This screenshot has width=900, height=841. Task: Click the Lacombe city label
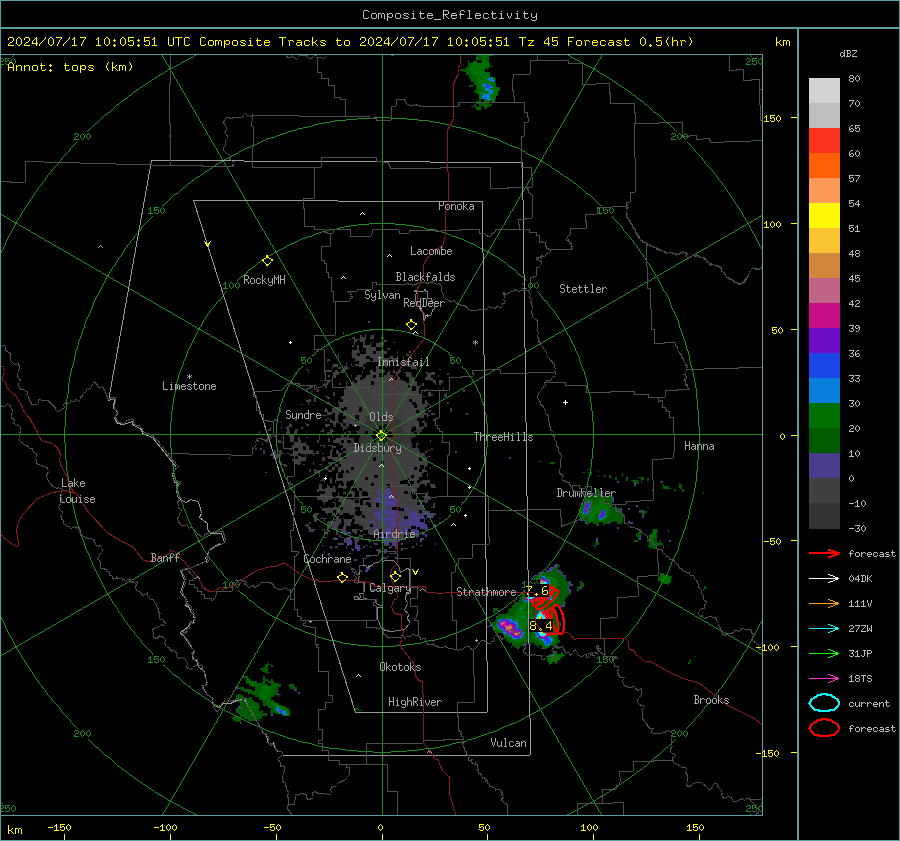pos(431,251)
